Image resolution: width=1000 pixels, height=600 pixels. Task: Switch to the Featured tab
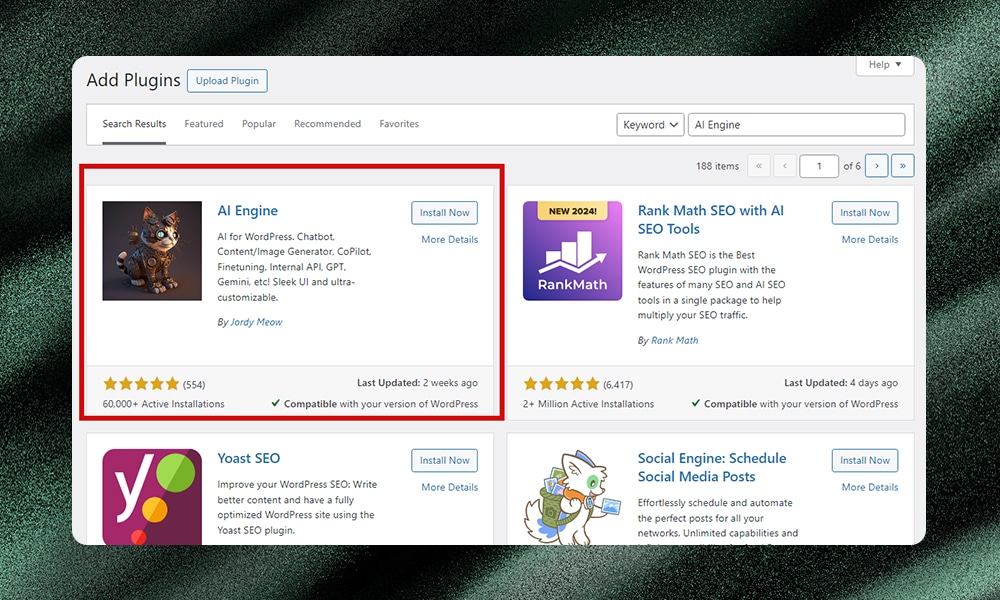point(204,124)
